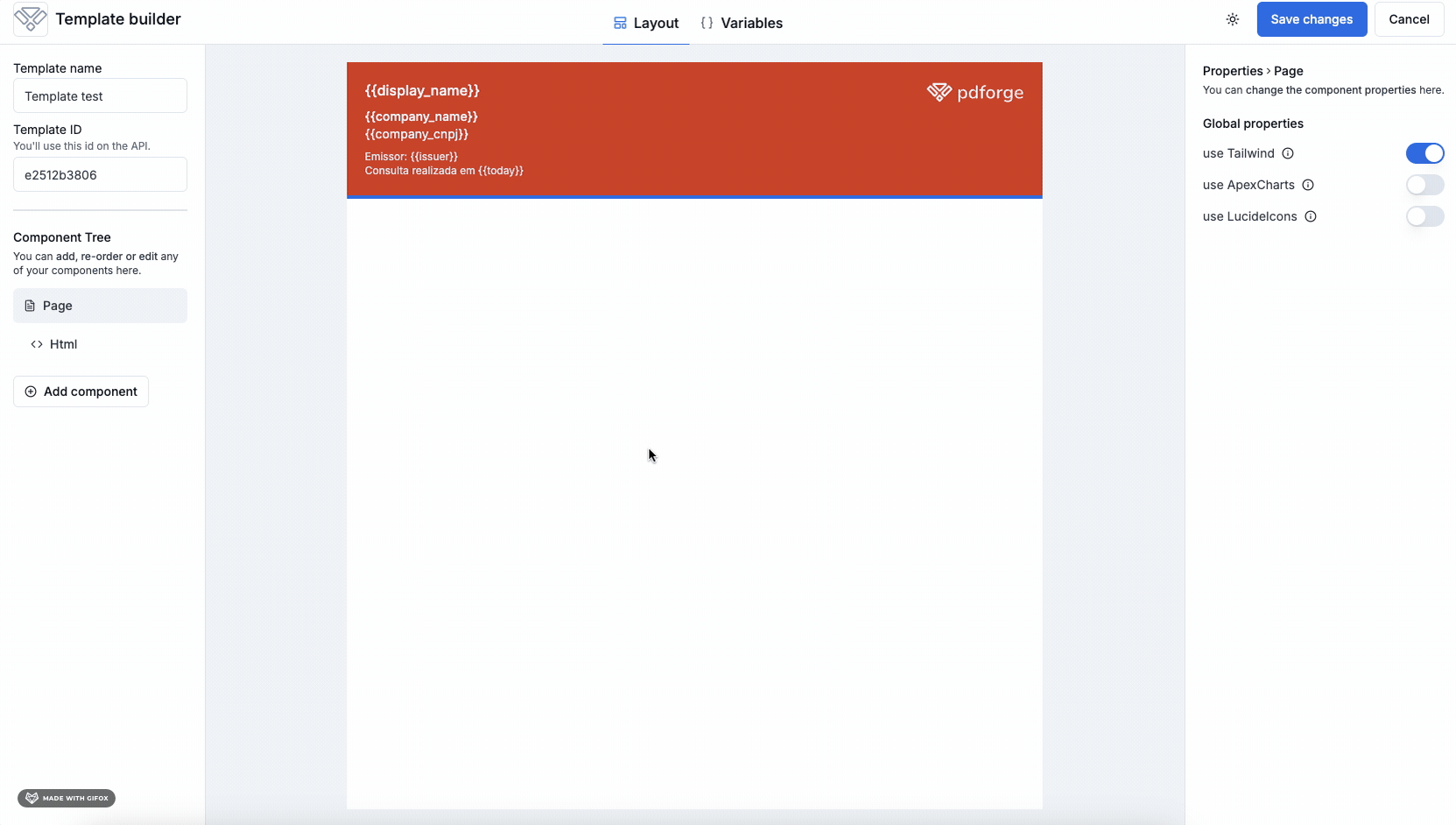Enable the use ApexCharts switch
This screenshot has height=825, width=1456.
tap(1424, 185)
